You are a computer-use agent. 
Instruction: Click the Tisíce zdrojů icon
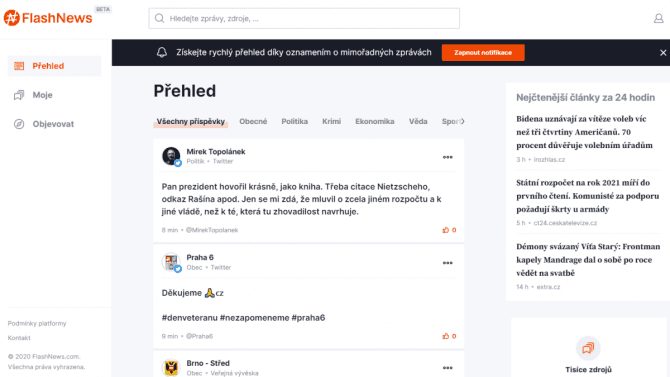click(x=588, y=348)
